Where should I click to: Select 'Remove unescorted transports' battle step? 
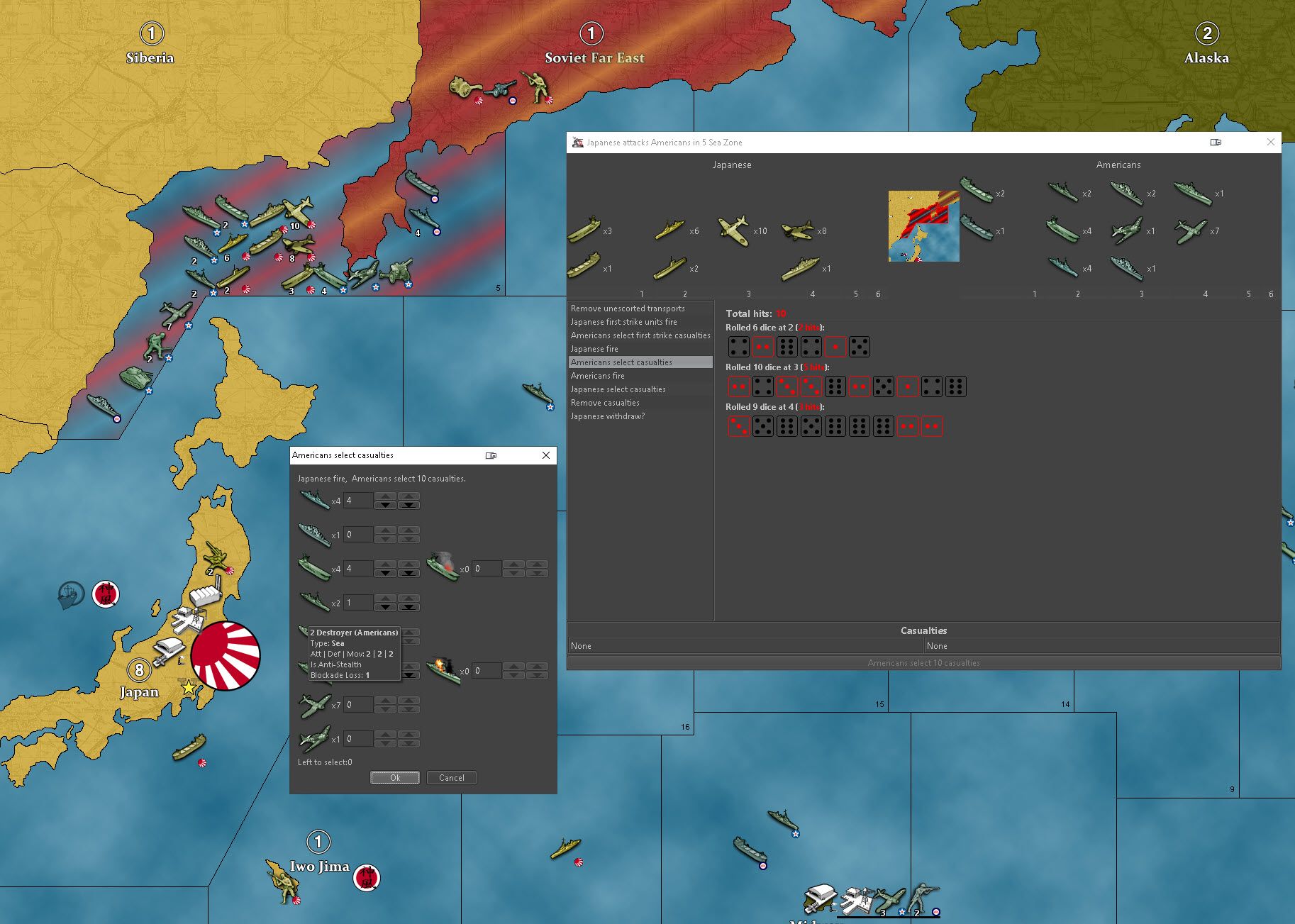pos(640,308)
